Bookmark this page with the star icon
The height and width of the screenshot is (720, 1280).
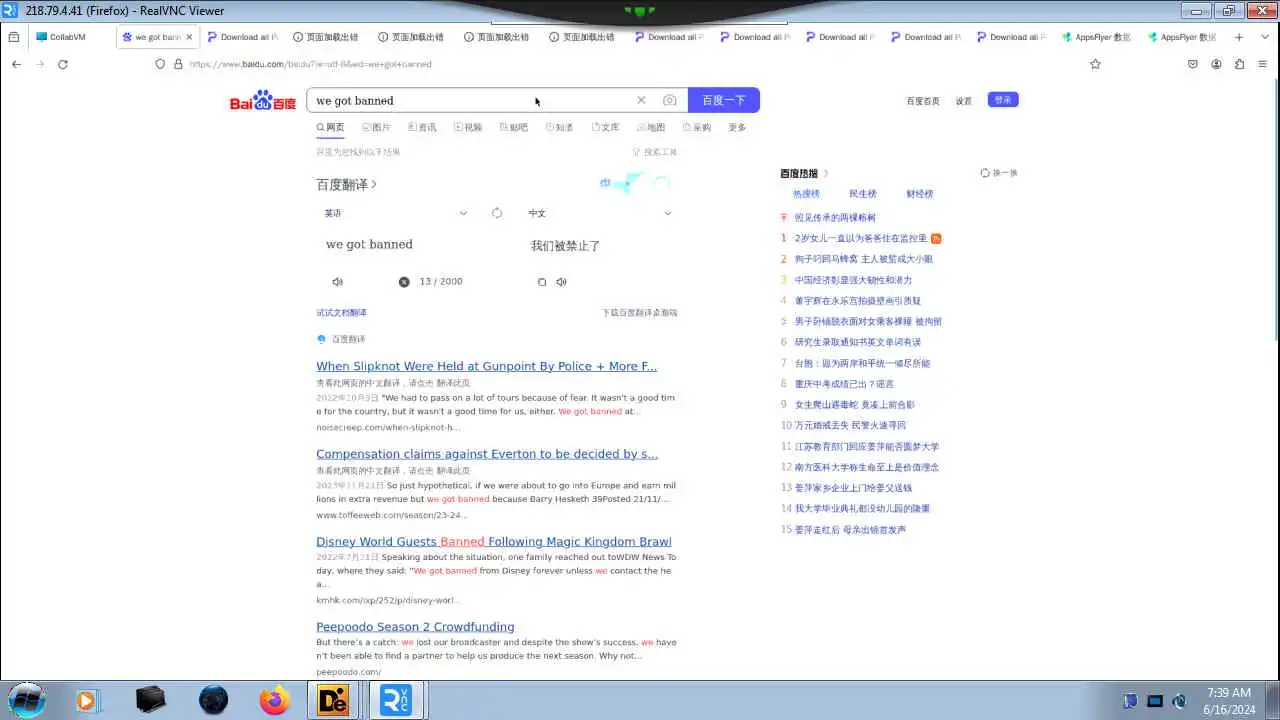pos(1095,64)
